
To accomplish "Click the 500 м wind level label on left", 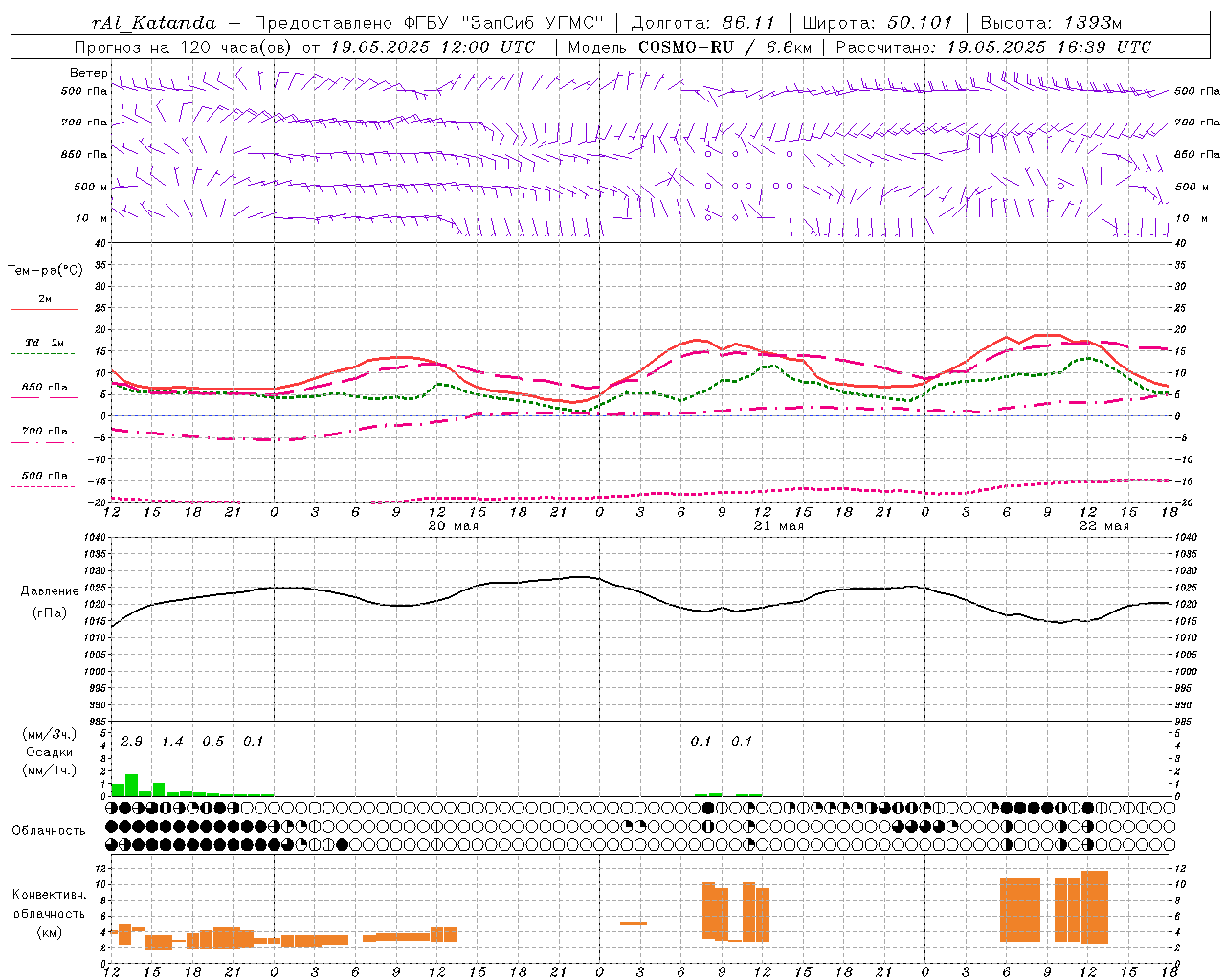I will (x=91, y=187).
